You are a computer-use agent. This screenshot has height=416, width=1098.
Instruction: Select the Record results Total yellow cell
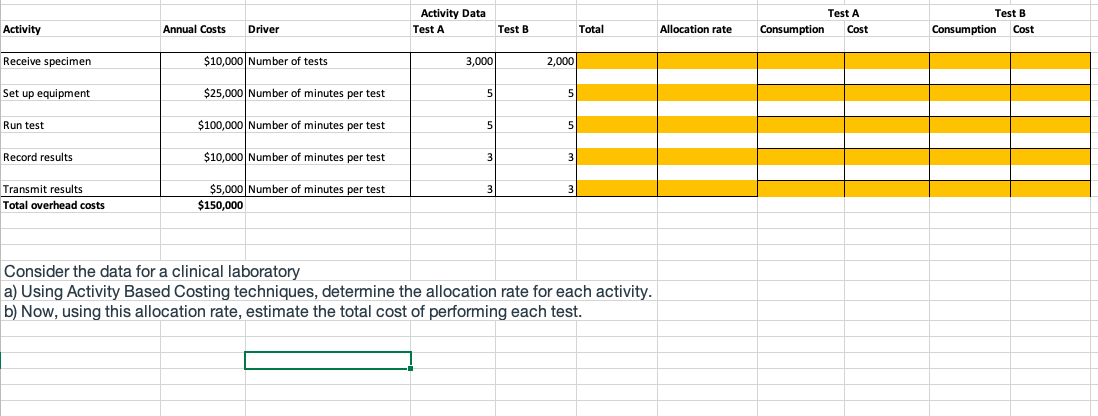(617, 157)
